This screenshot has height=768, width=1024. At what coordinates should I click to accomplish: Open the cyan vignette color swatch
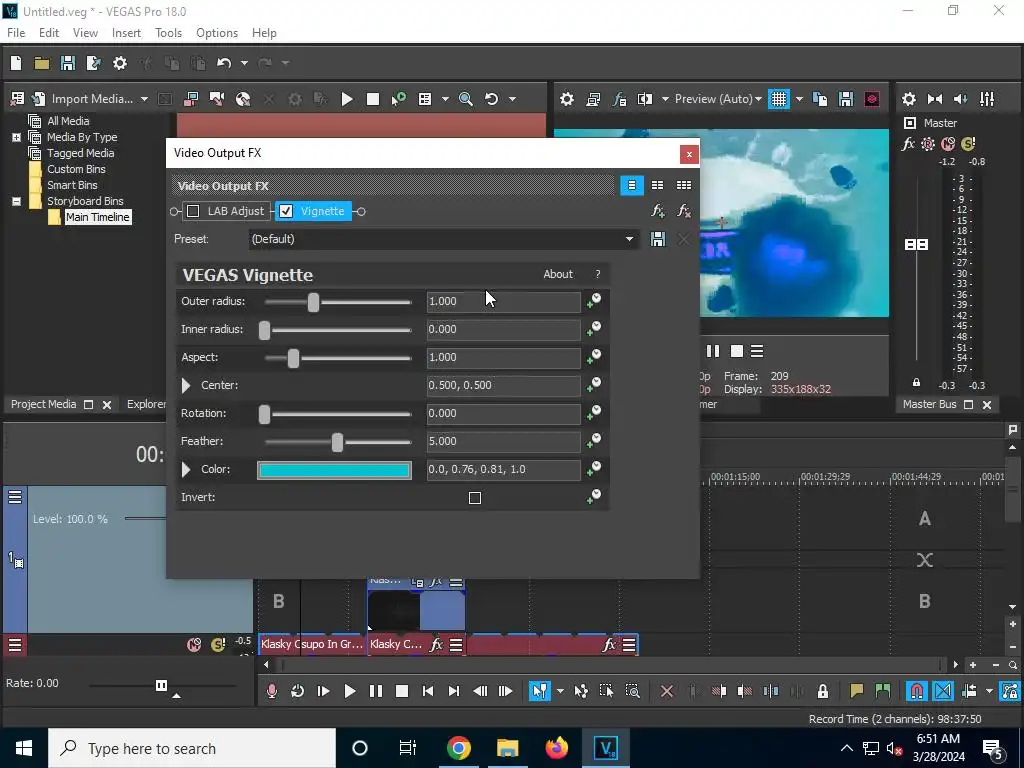click(x=334, y=470)
